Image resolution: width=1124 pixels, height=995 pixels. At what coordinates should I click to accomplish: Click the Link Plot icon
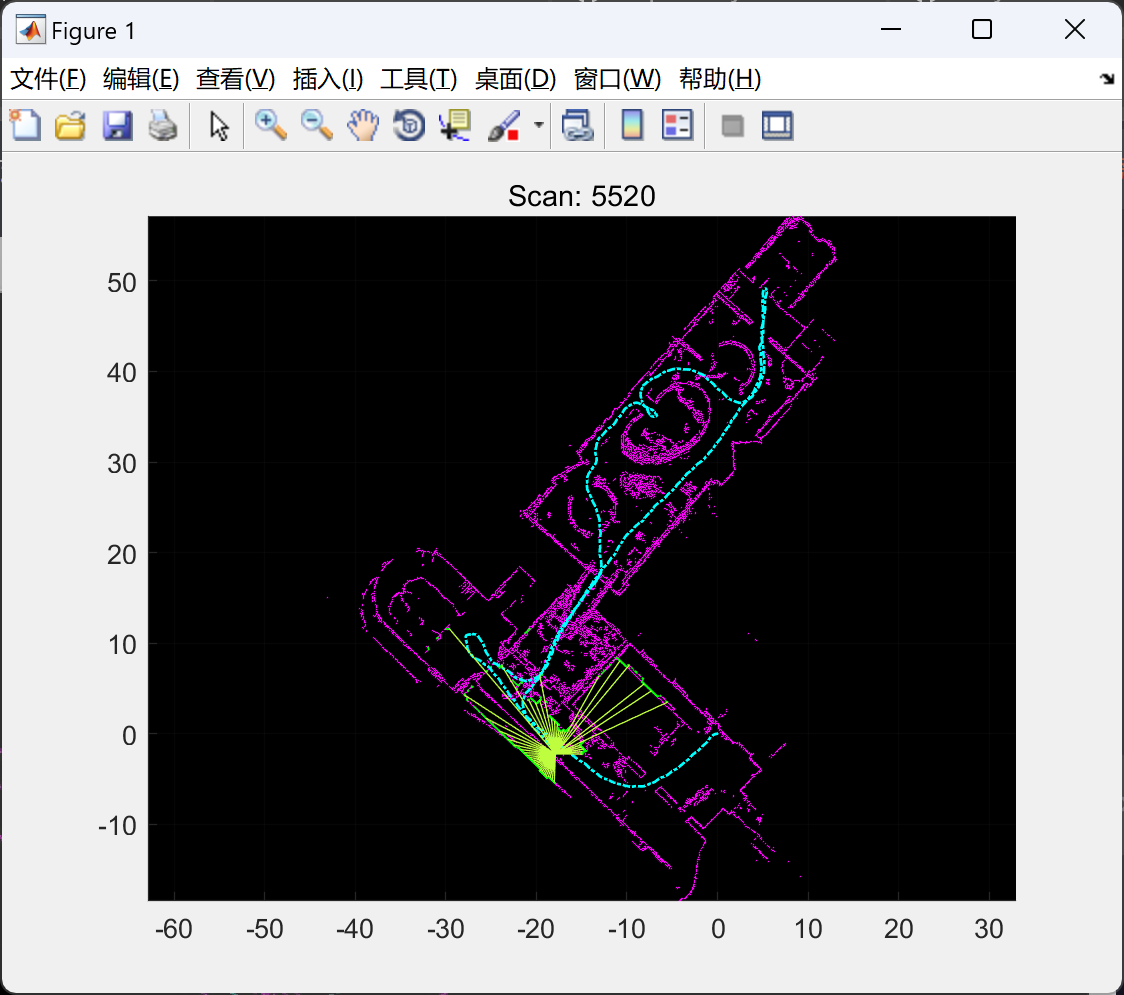pos(578,125)
